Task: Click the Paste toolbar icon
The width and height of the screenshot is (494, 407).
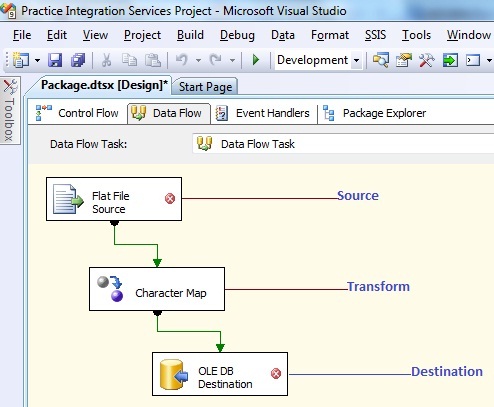Action: 153,60
